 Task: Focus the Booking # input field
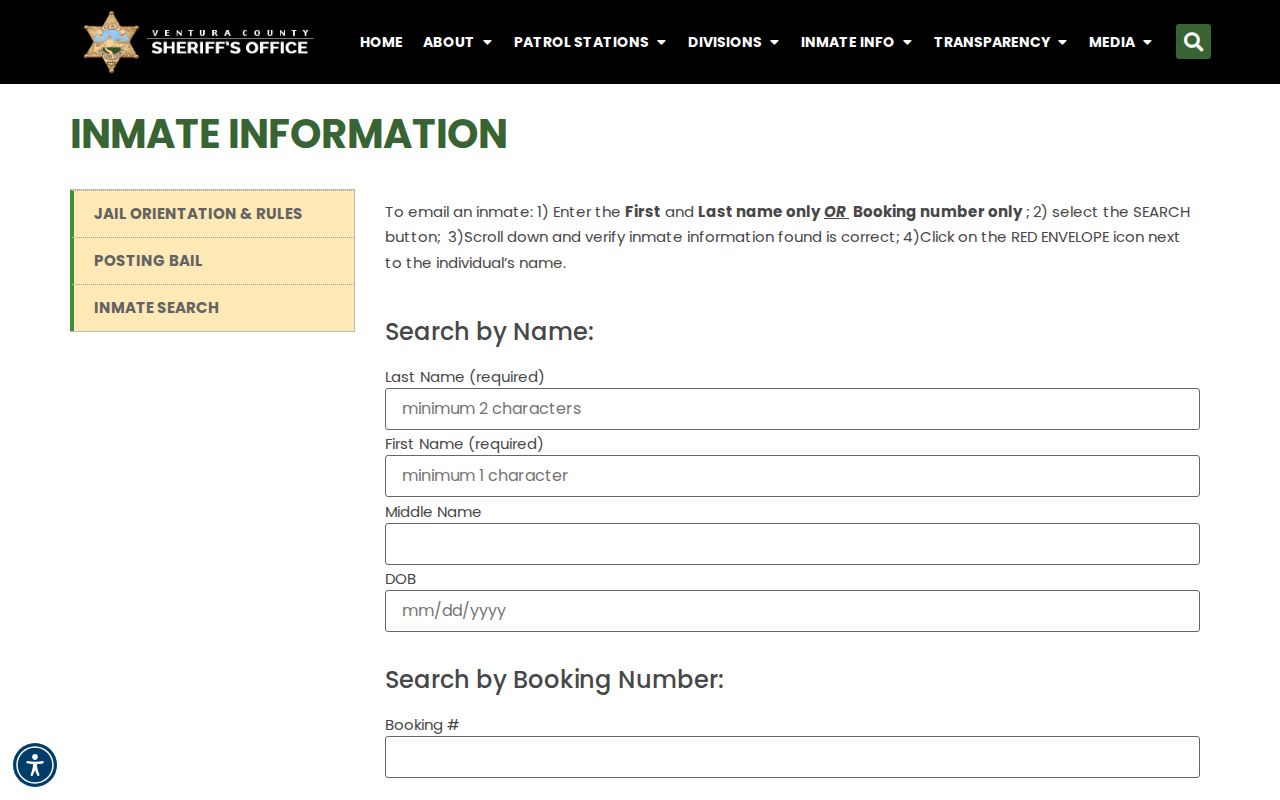tap(792, 757)
